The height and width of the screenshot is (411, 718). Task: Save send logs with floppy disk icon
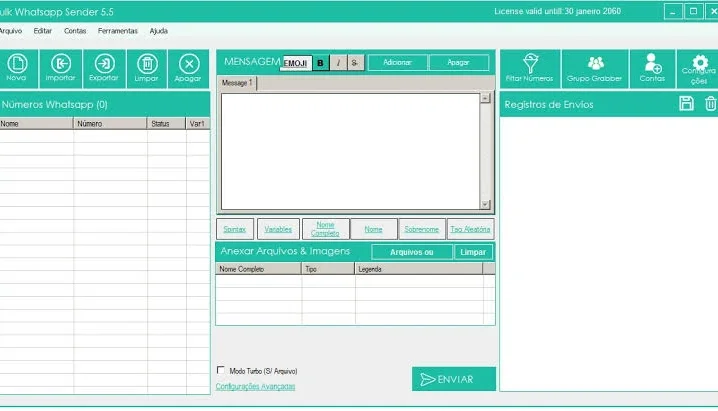(686, 103)
